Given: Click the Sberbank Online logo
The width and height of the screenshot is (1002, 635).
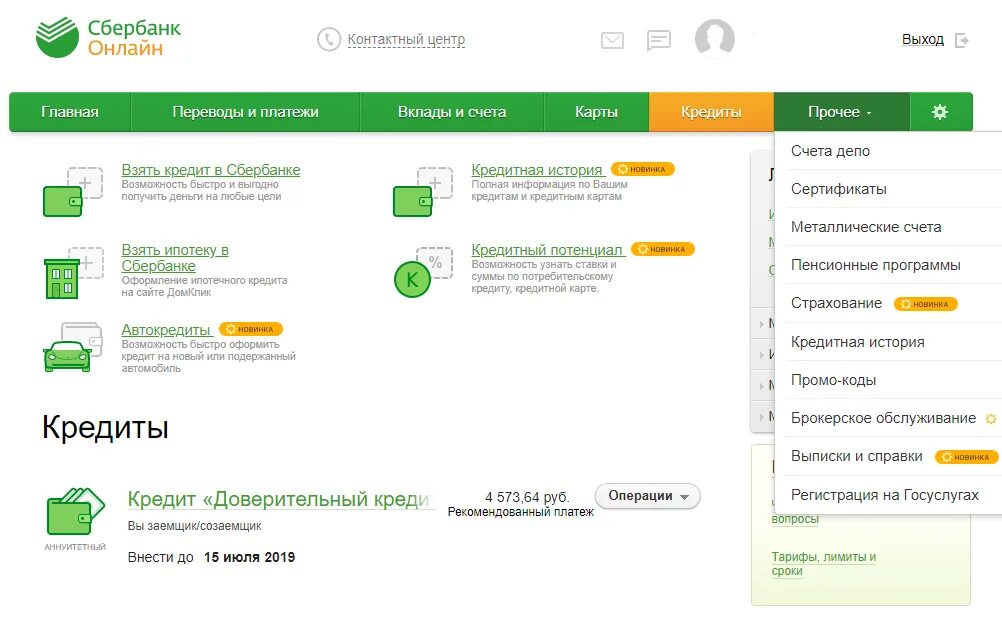Looking at the screenshot, I should pos(109,38).
